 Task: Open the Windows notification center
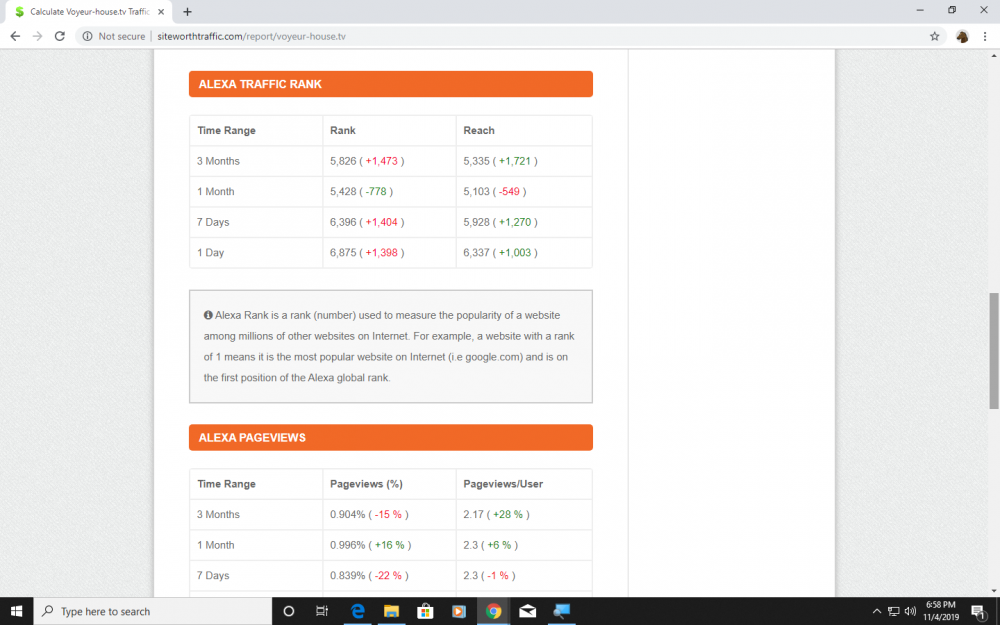pos(978,611)
